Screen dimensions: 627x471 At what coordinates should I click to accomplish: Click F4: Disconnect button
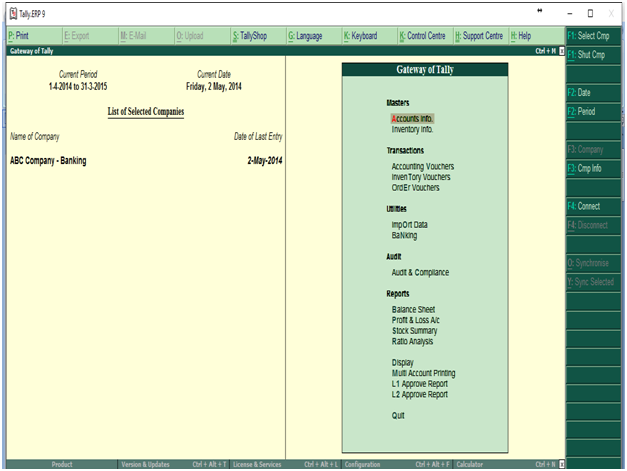click(x=593, y=225)
